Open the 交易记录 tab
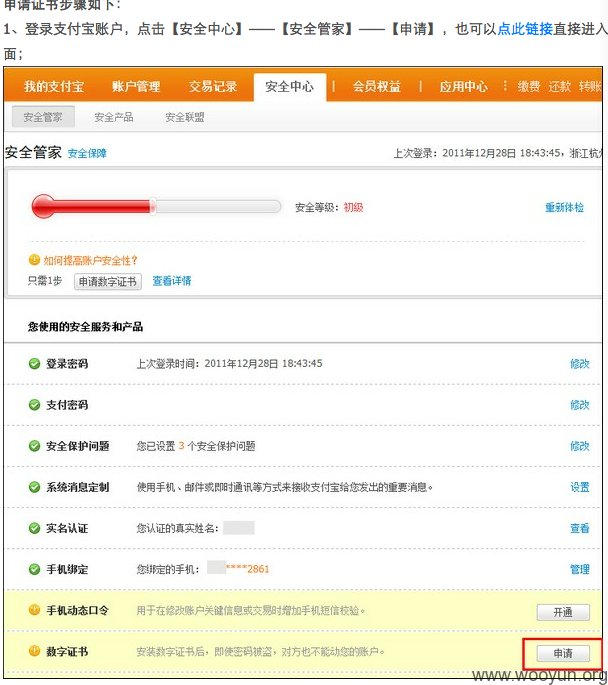Image resolution: width=608 pixels, height=685 pixels. click(213, 86)
